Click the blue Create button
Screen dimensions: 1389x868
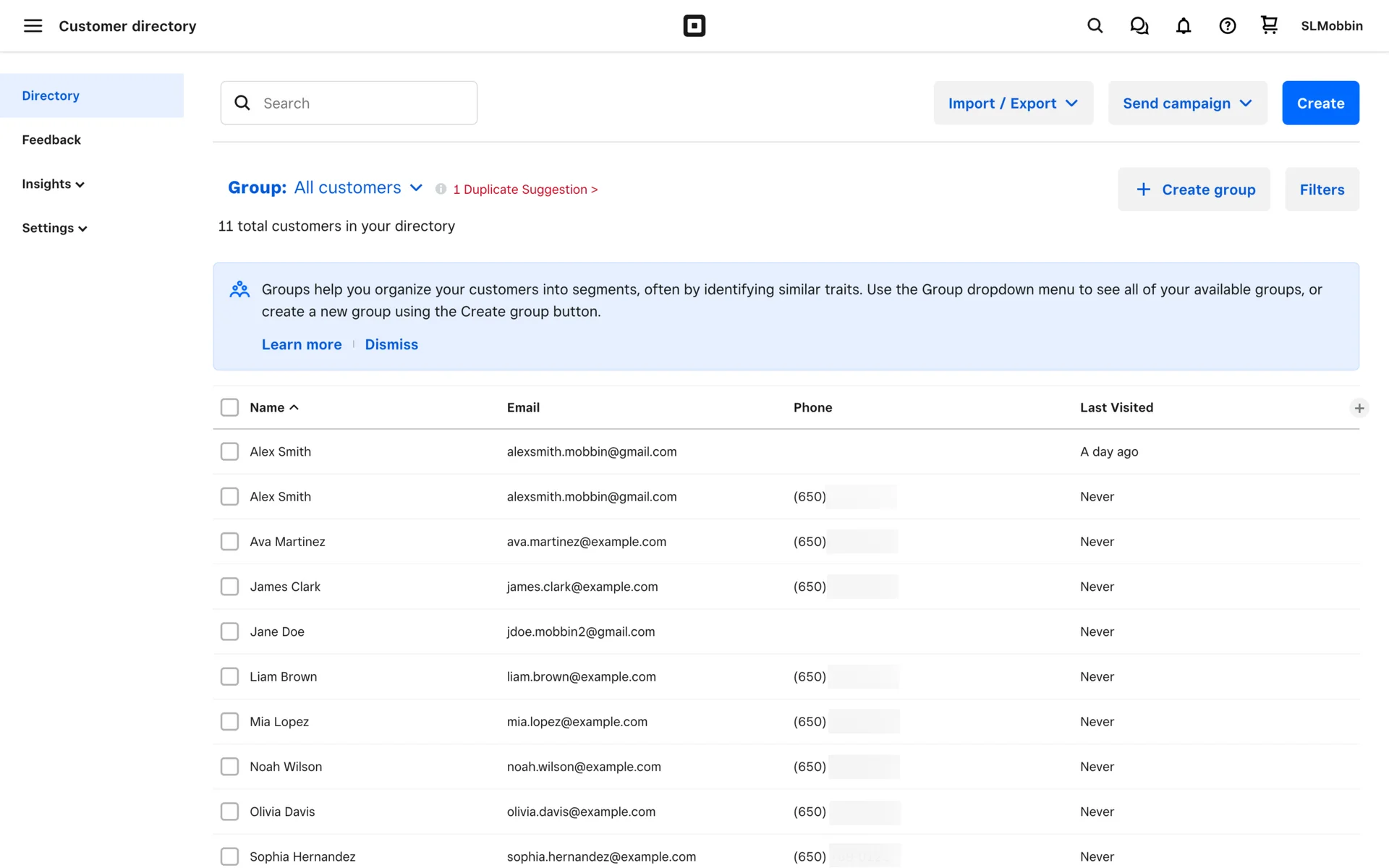pos(1320,103)
